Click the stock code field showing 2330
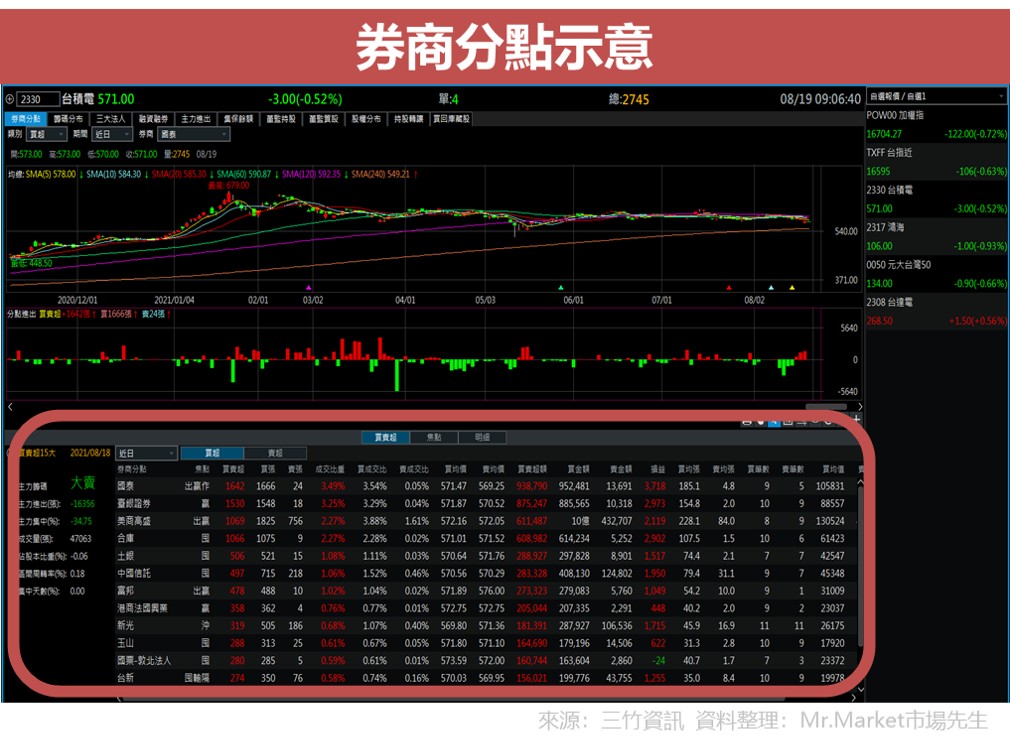The height and width of the screenshot is (746, 1010). click(x=37, y=99)
